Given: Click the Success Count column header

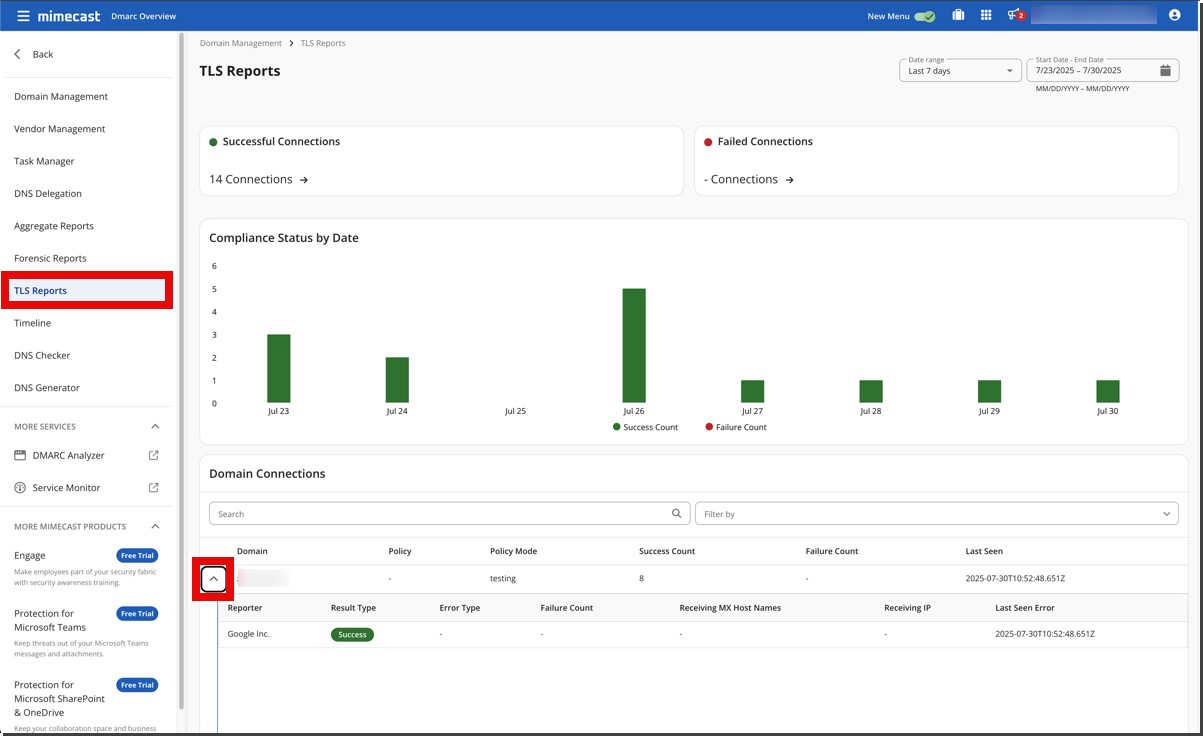Looking at the screenshot, I should 667,552.
